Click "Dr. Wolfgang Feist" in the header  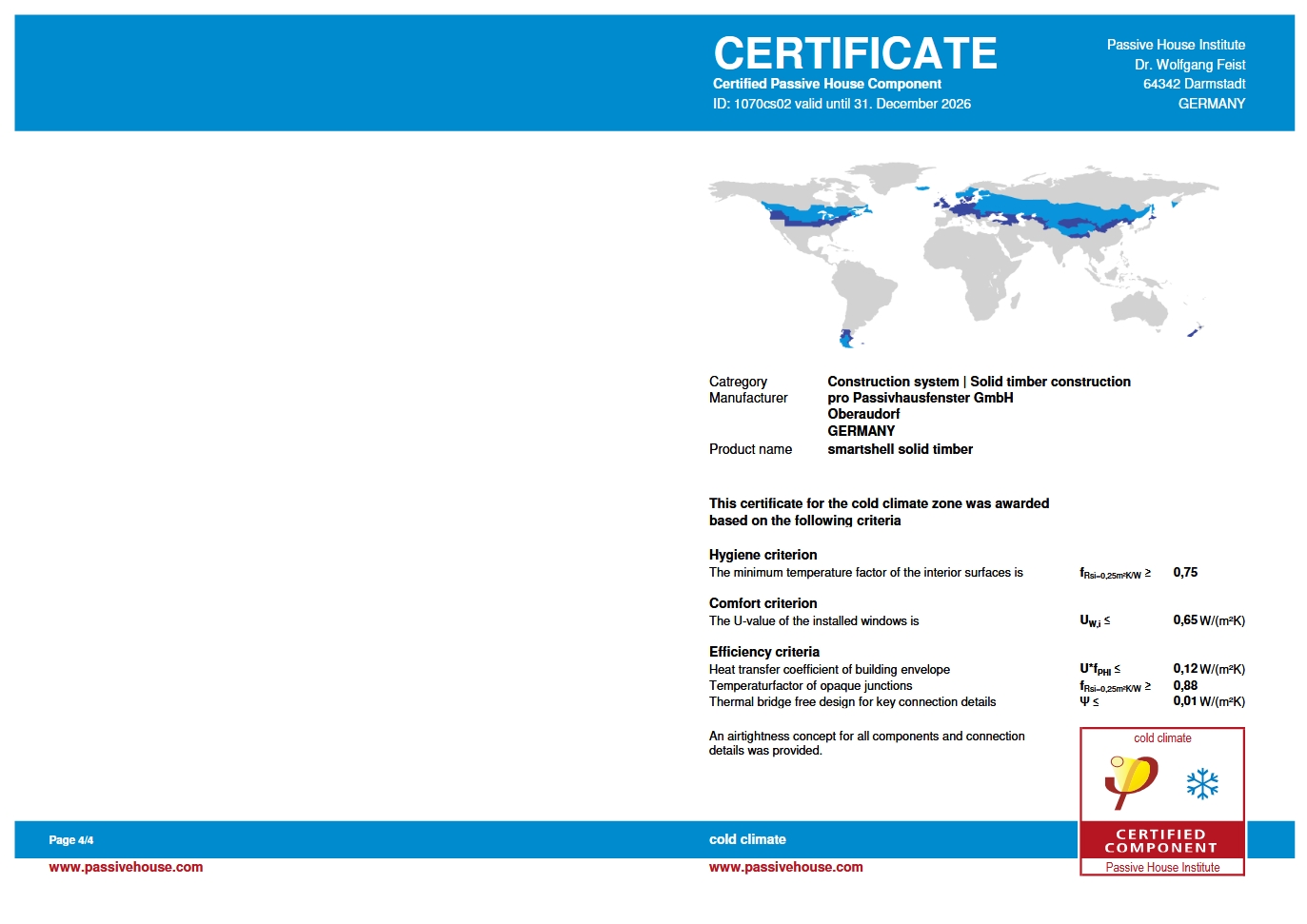[1189, 65]
